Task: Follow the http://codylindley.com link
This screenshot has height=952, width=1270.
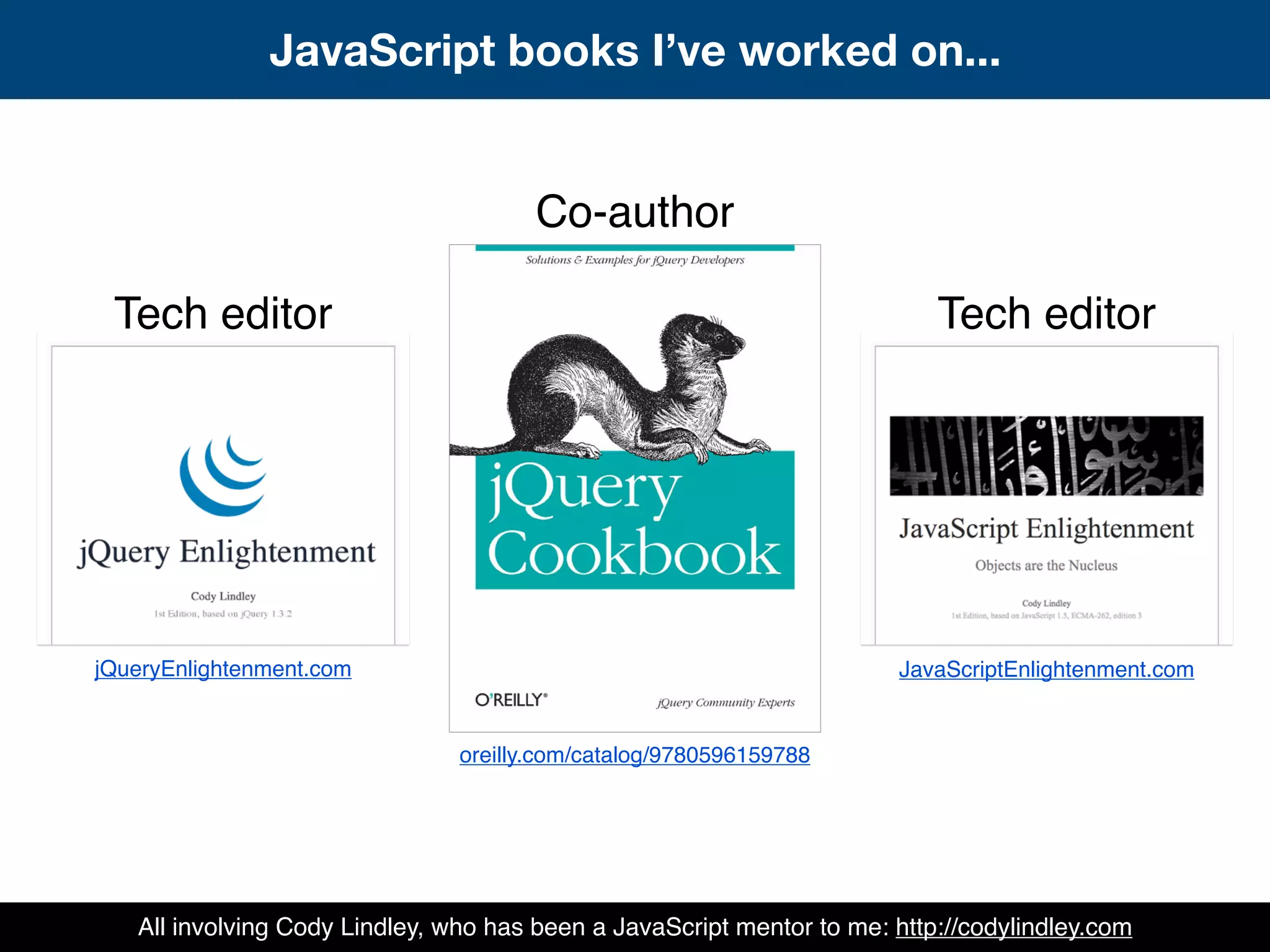Action: coord(1013,927)
